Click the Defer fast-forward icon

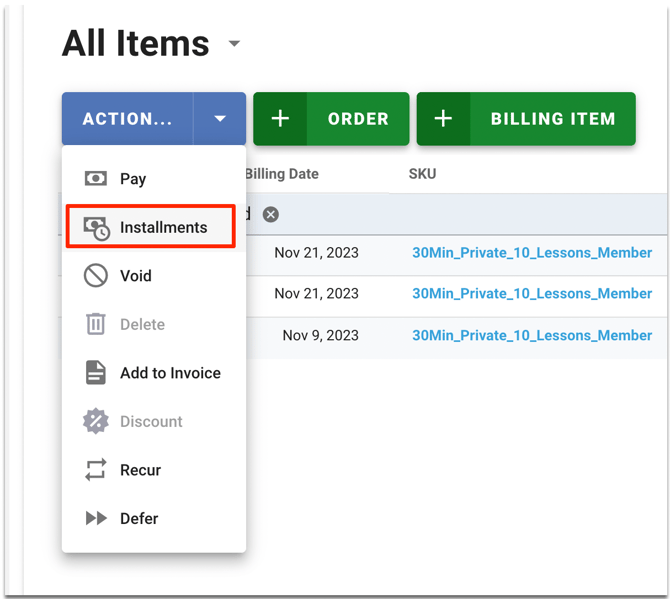click(96, 518)
